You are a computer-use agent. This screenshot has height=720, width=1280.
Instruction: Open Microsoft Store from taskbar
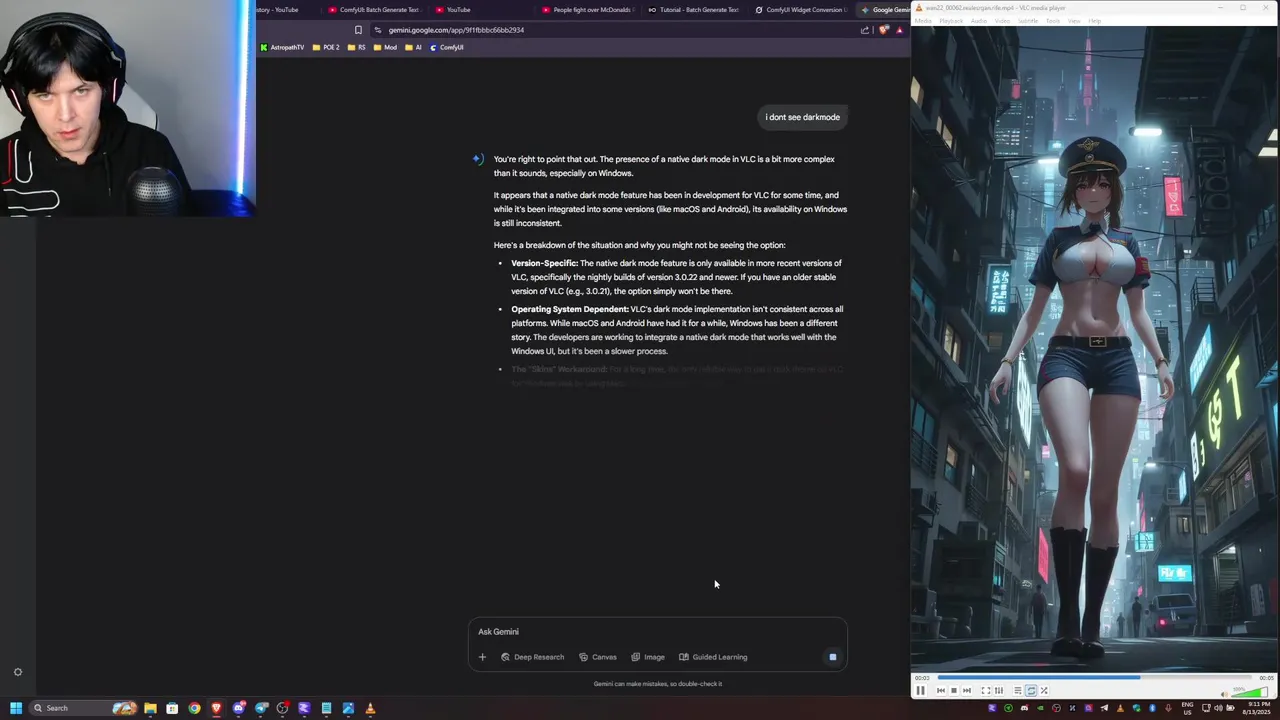172,708
